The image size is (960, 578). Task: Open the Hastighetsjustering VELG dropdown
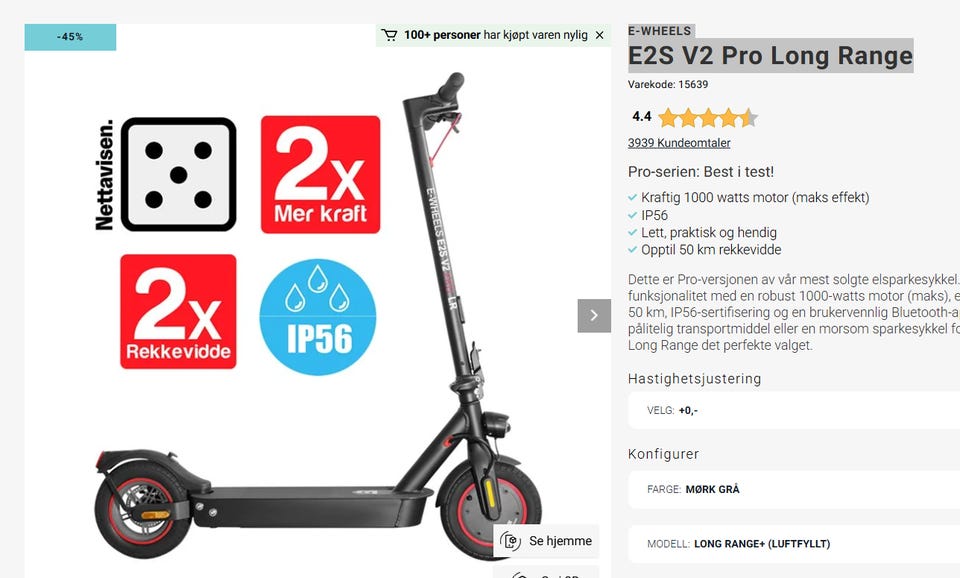(x=794, y=410)
